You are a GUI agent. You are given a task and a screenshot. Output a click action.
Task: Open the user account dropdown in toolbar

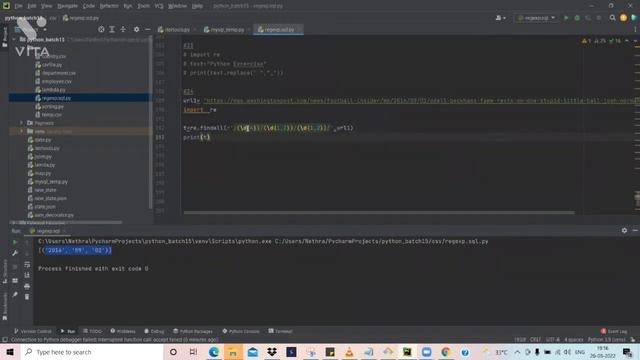(500, 18)
